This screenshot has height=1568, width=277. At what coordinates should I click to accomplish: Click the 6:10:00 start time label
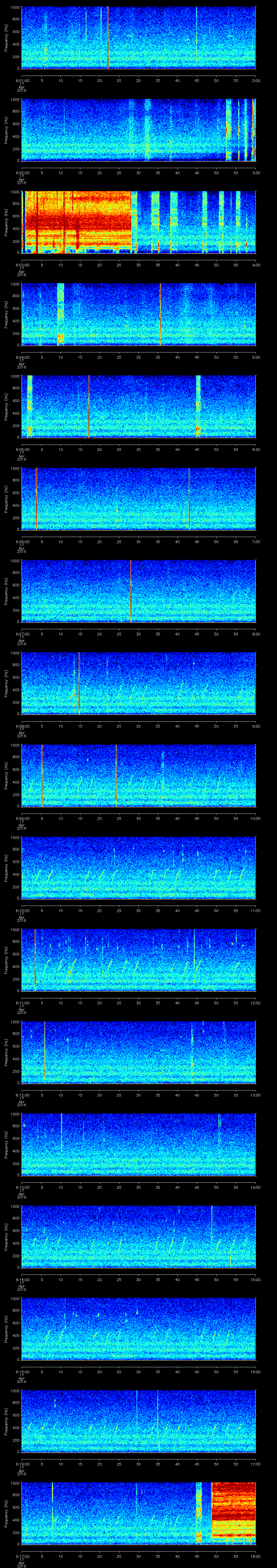(x=22, y=910)
